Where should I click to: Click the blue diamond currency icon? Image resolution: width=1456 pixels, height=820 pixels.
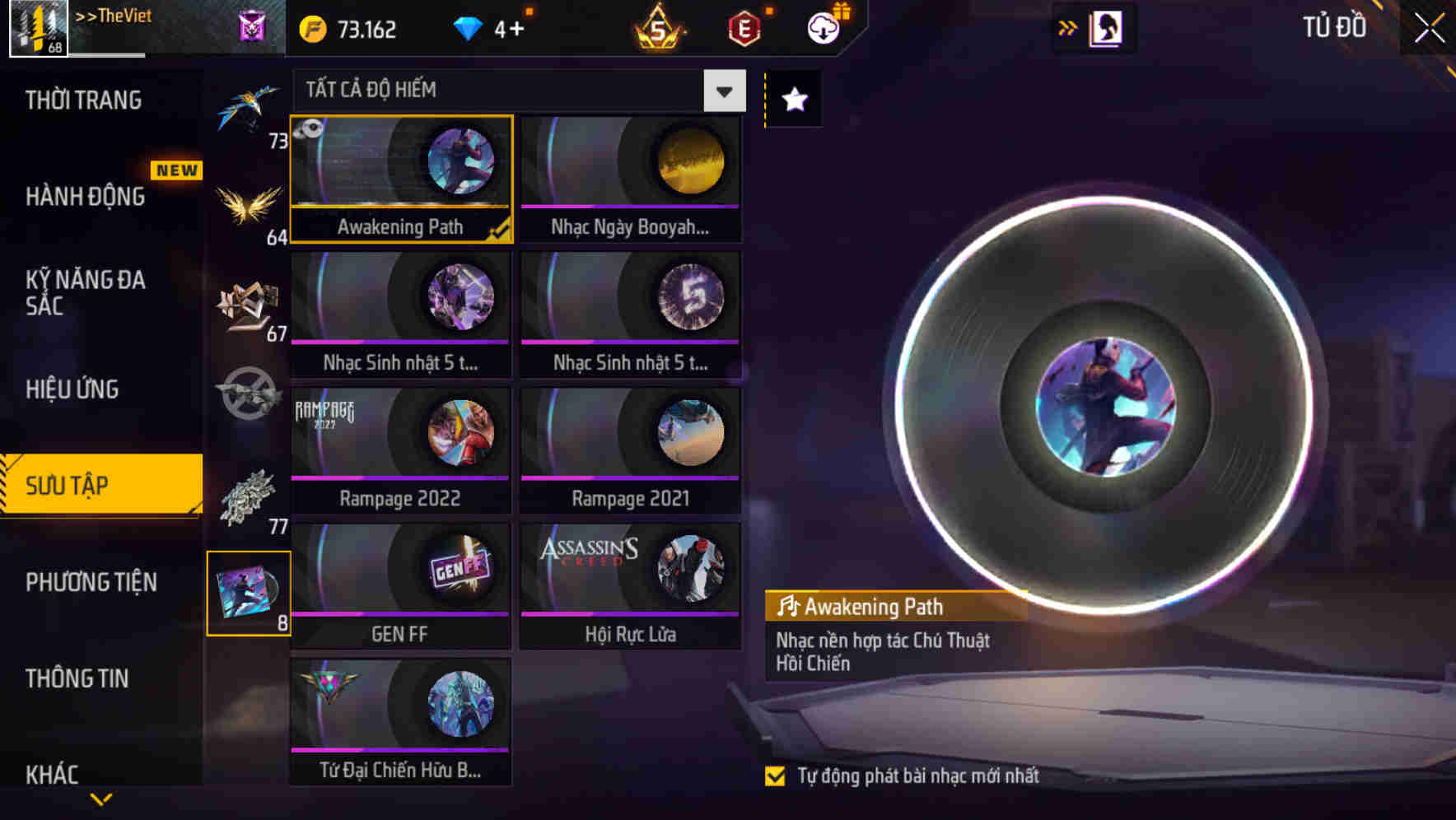(x=468, y=30)
